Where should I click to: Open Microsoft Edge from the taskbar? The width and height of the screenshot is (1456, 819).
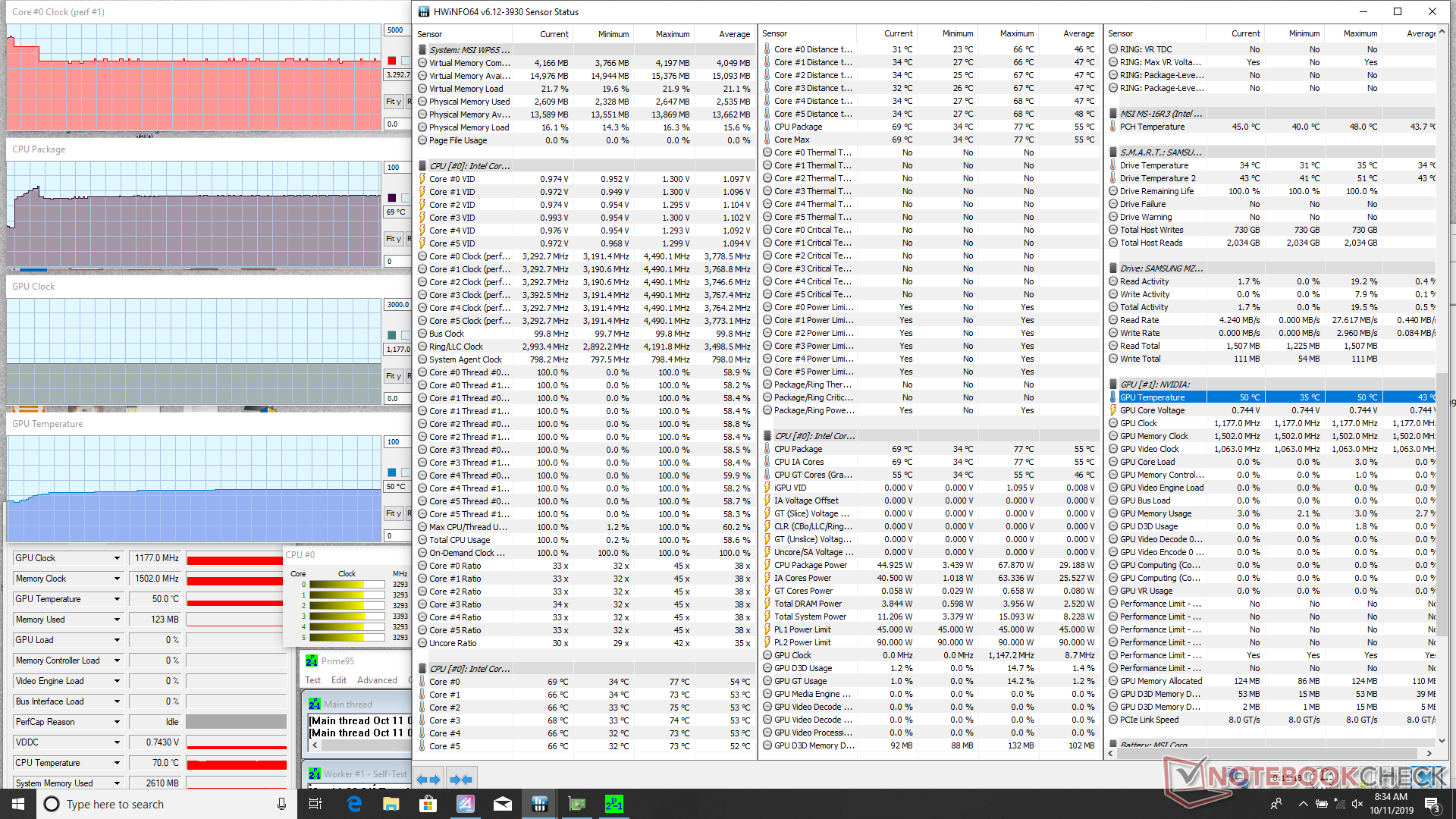(354, 804)
